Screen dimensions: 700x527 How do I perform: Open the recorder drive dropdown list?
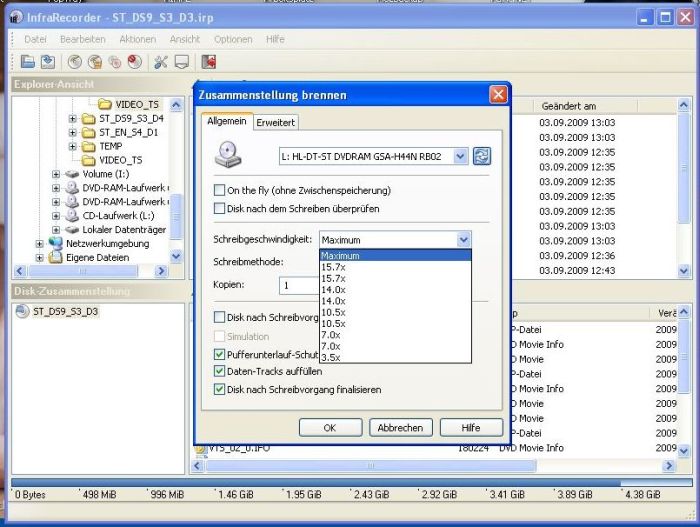pos(459,156)
